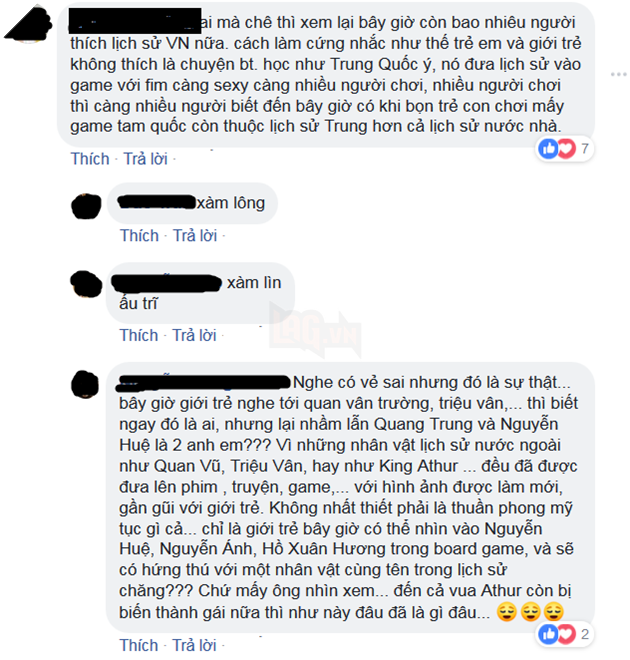Click Thích under the last long comment
The width and height of the screenshot is (630, 660).
(x=139, y=645)
